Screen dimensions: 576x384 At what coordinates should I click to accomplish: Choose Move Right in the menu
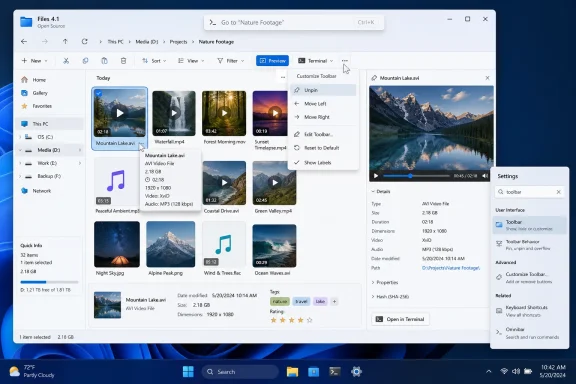coord(323,117)
